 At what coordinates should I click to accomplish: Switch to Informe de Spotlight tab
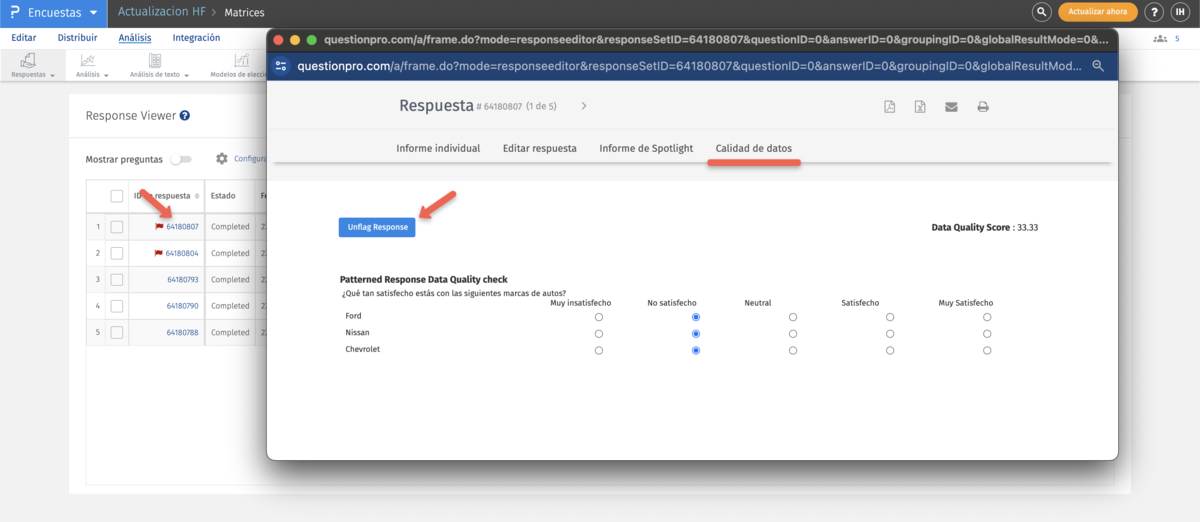click(646, 148)
